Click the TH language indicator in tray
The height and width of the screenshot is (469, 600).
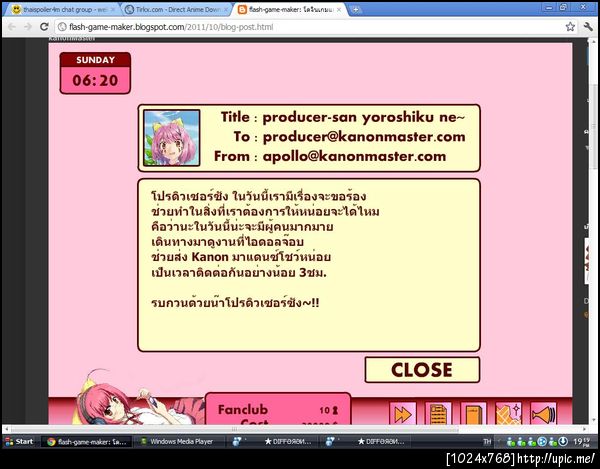point(487,442)
